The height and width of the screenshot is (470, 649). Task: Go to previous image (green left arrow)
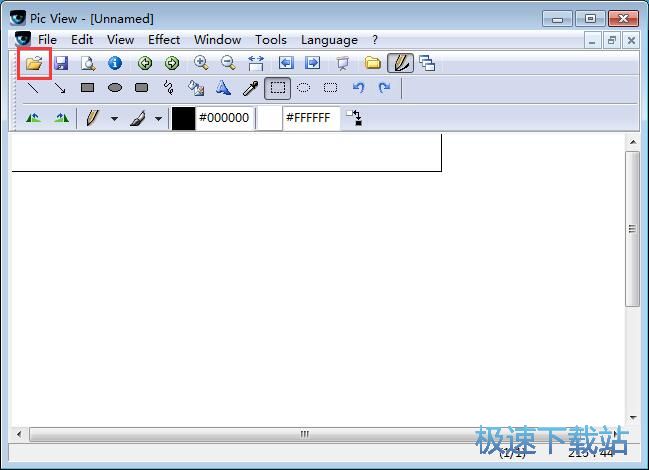[145, 63]
